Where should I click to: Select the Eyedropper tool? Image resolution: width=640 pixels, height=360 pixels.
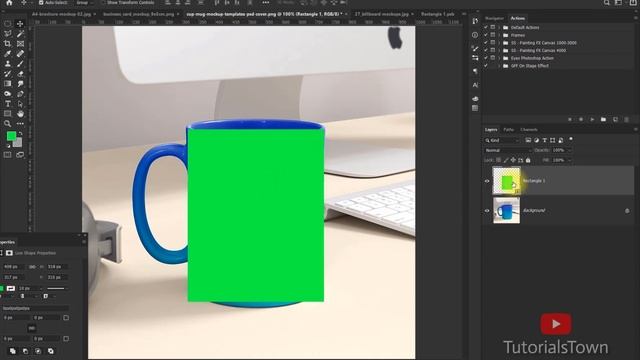coord(7,54)
